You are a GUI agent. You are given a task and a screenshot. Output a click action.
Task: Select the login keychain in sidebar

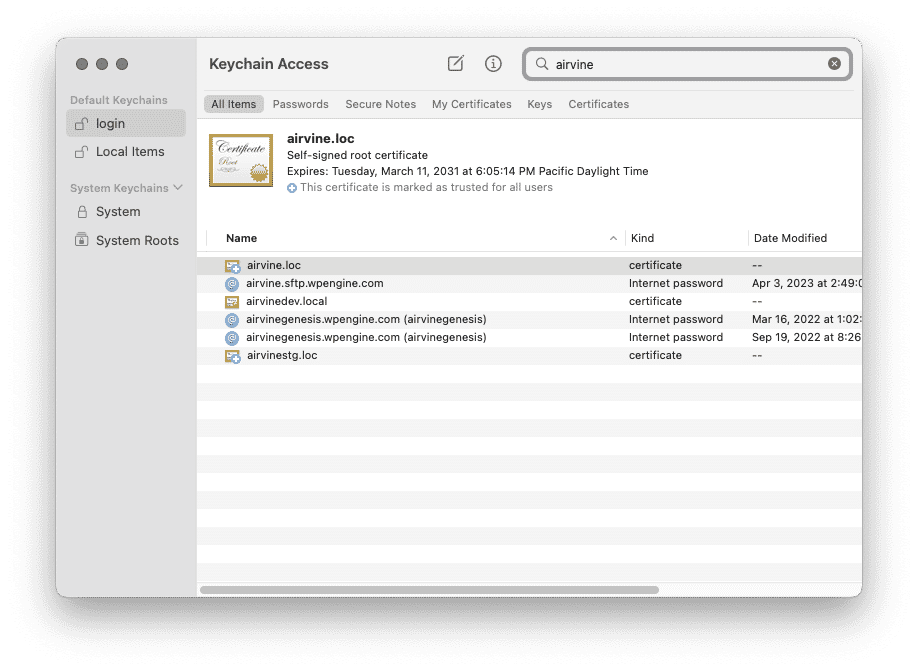click(x=110, y=124)
